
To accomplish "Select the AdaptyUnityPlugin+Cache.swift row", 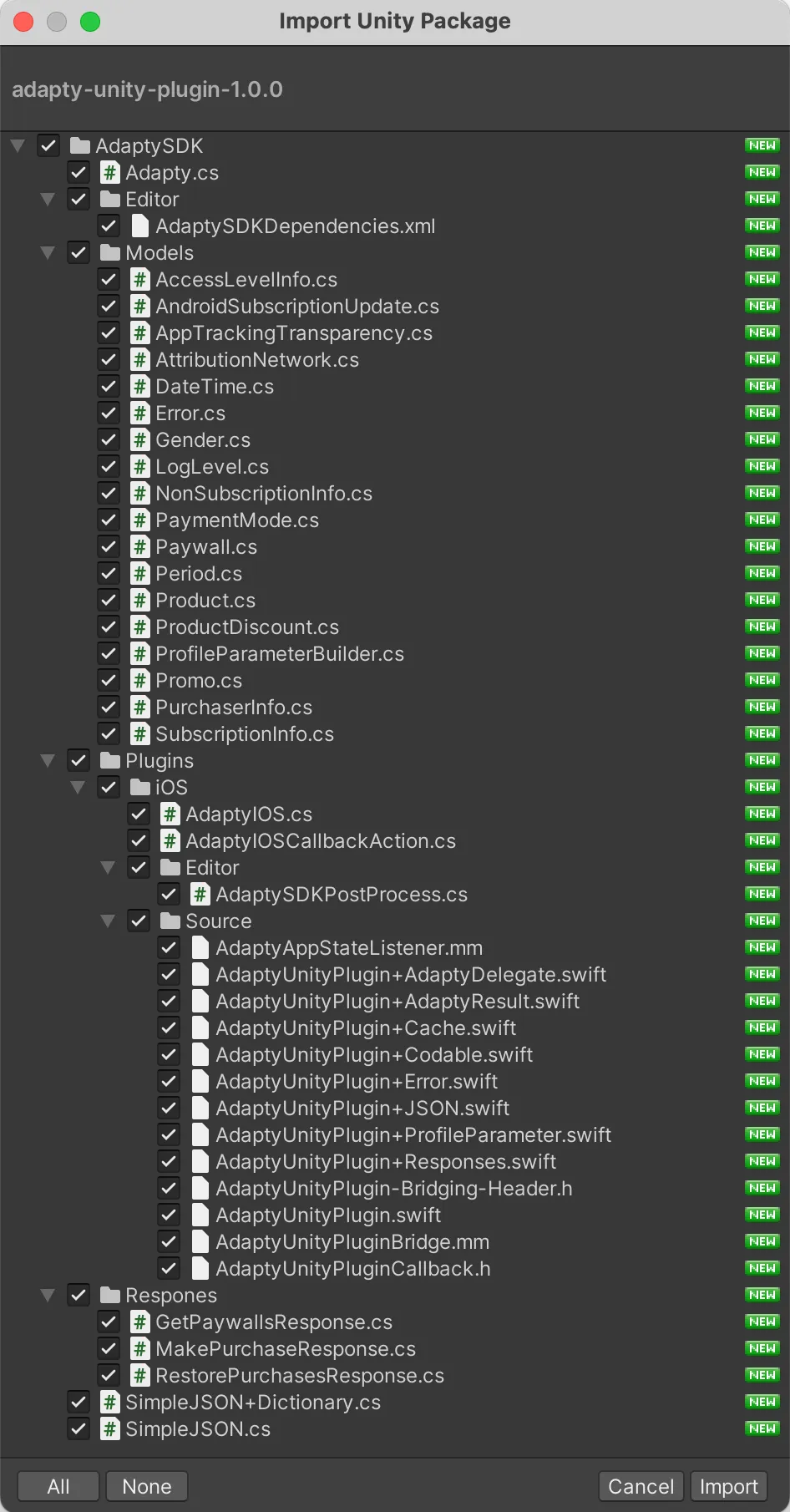I will [366, 1028].
